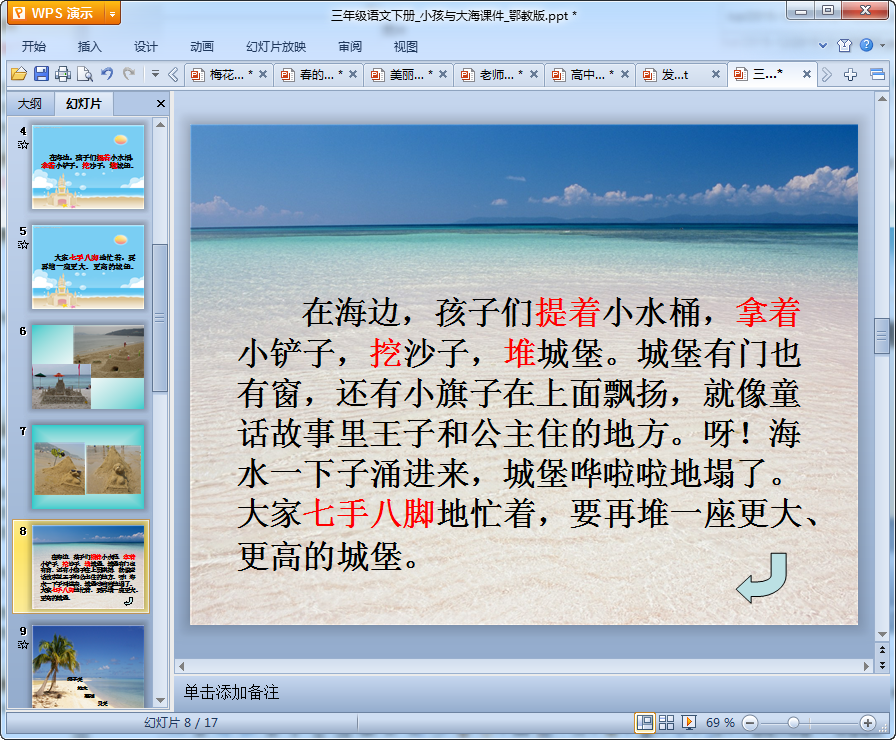Image resolution: width=896 pixels, height=740 pixels.
Task: Close the 美丽 document tab
Action: [x=443, y=74]
